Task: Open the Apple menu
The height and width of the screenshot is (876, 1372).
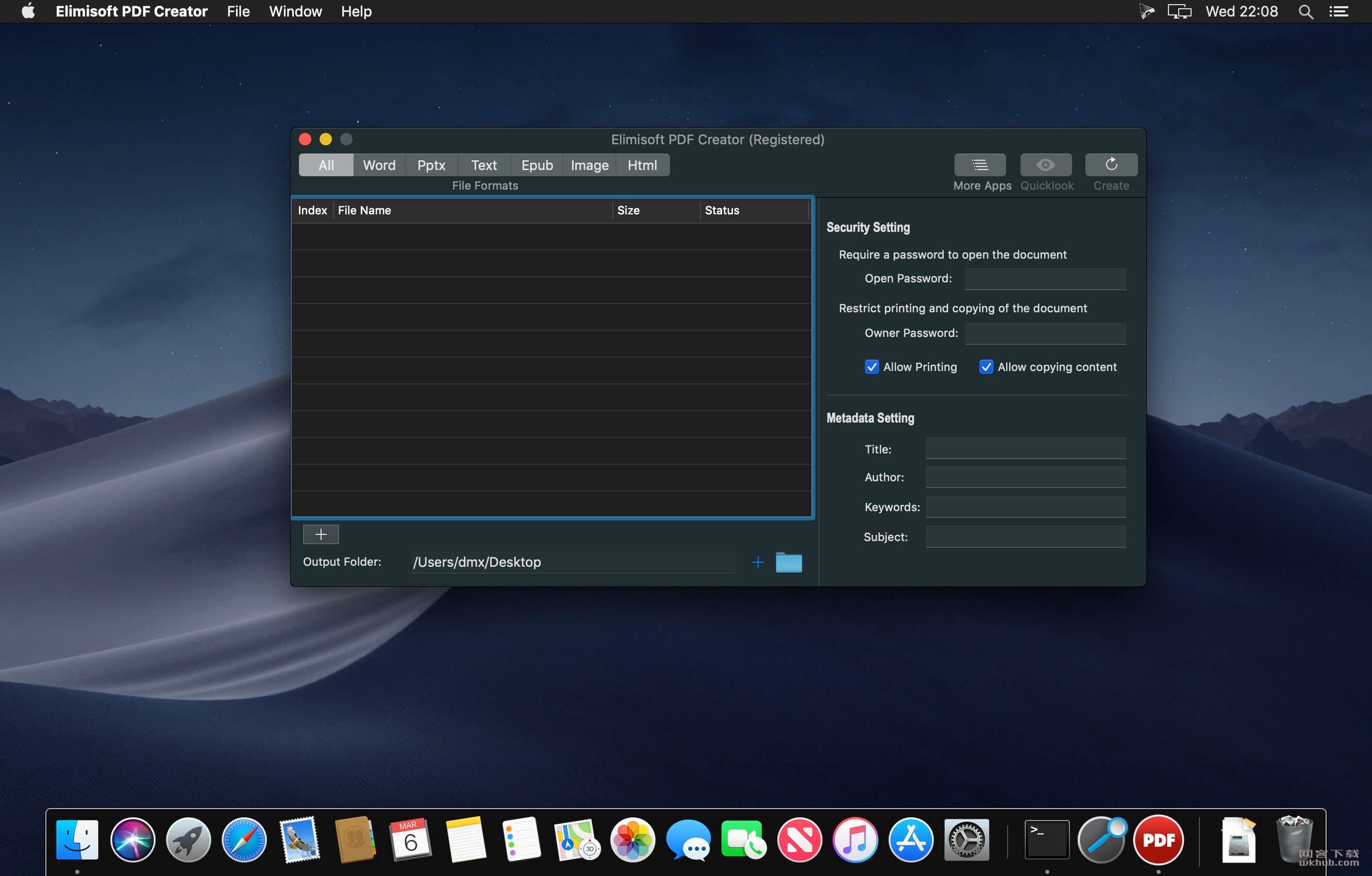Action: point(28,11)
